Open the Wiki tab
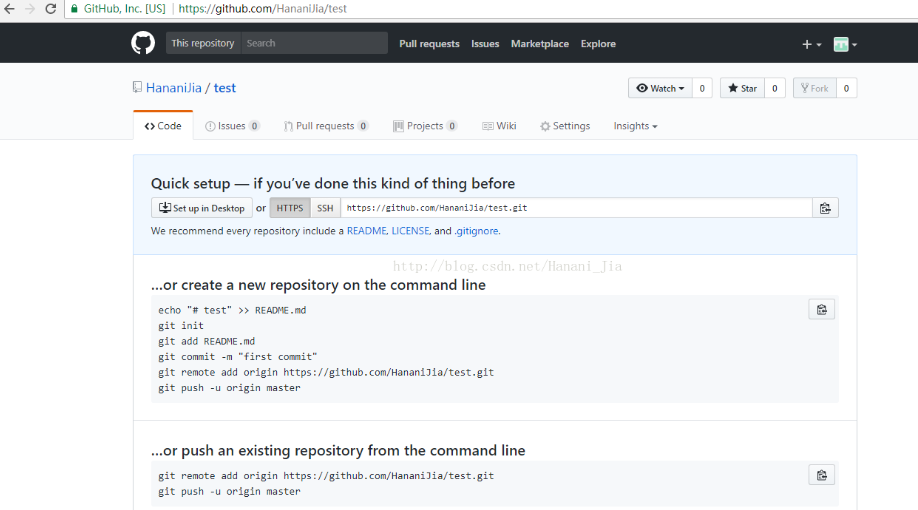The height and width of the screenshot is (510, 918). tap(499, 126)
